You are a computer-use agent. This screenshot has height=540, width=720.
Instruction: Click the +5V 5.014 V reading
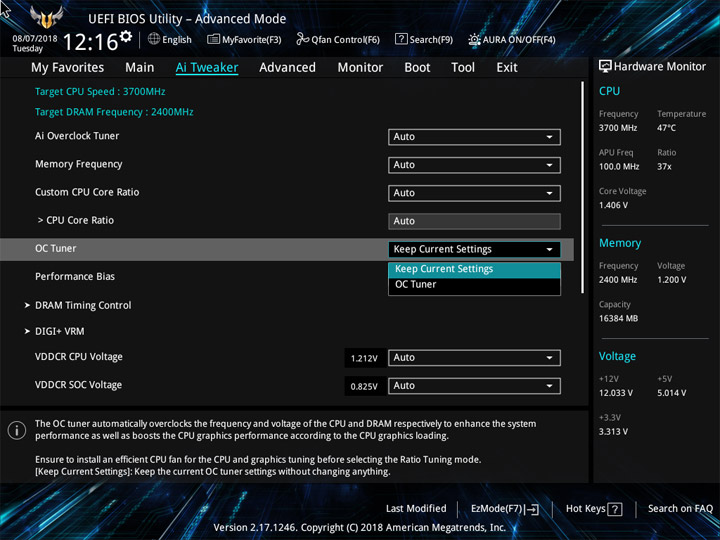(x=671, y=393)
